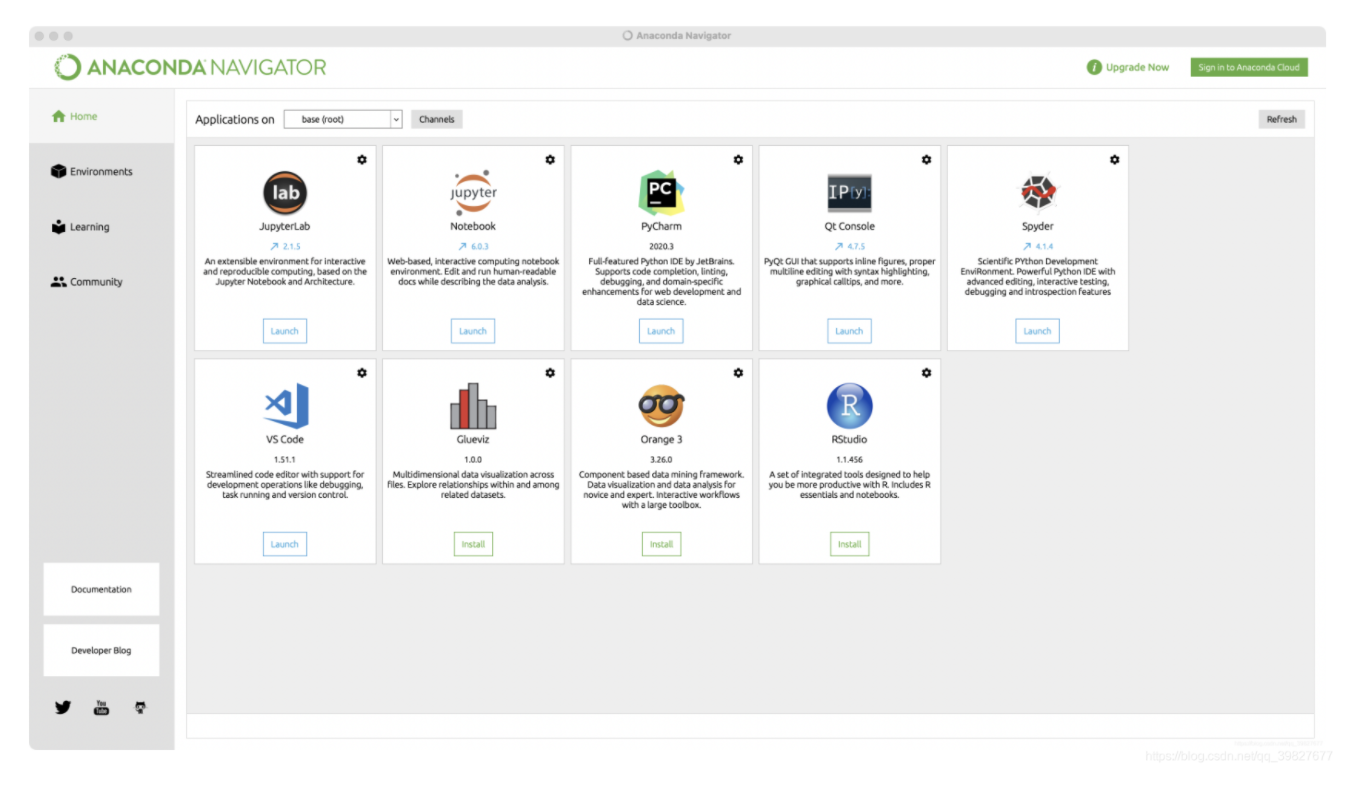The width and height of the screenshot is (1356, 790).
Task: Open the Glueviz gear options
Action: pos(550,373)
